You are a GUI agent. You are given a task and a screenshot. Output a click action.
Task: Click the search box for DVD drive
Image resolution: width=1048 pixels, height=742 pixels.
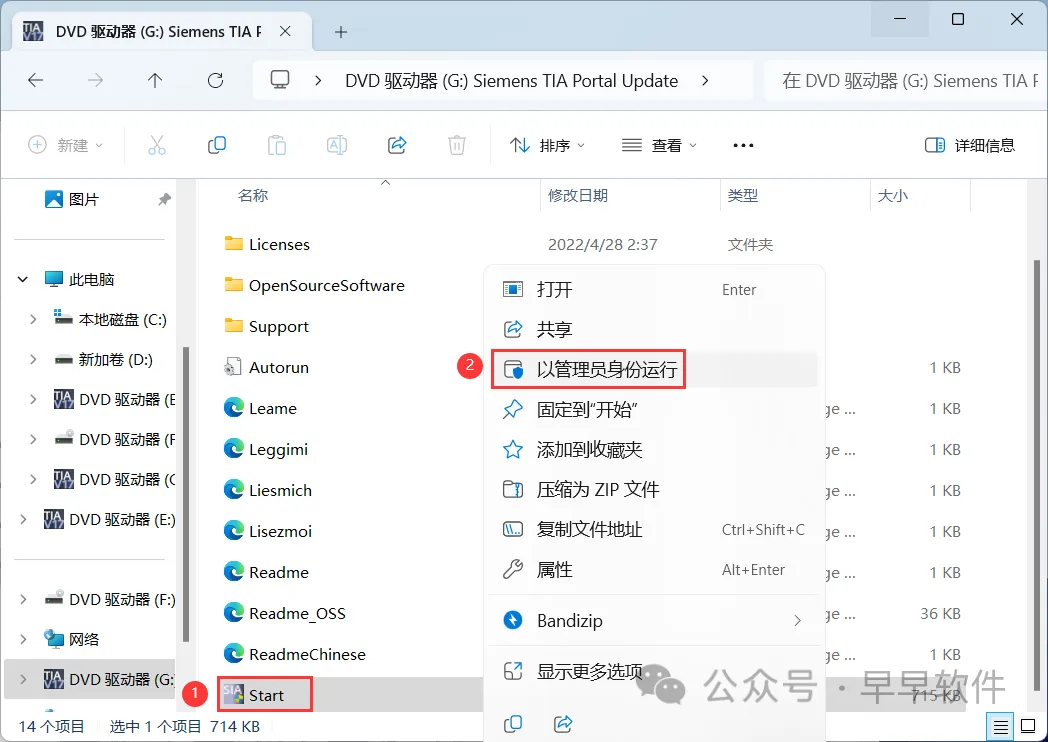[906, 81]
